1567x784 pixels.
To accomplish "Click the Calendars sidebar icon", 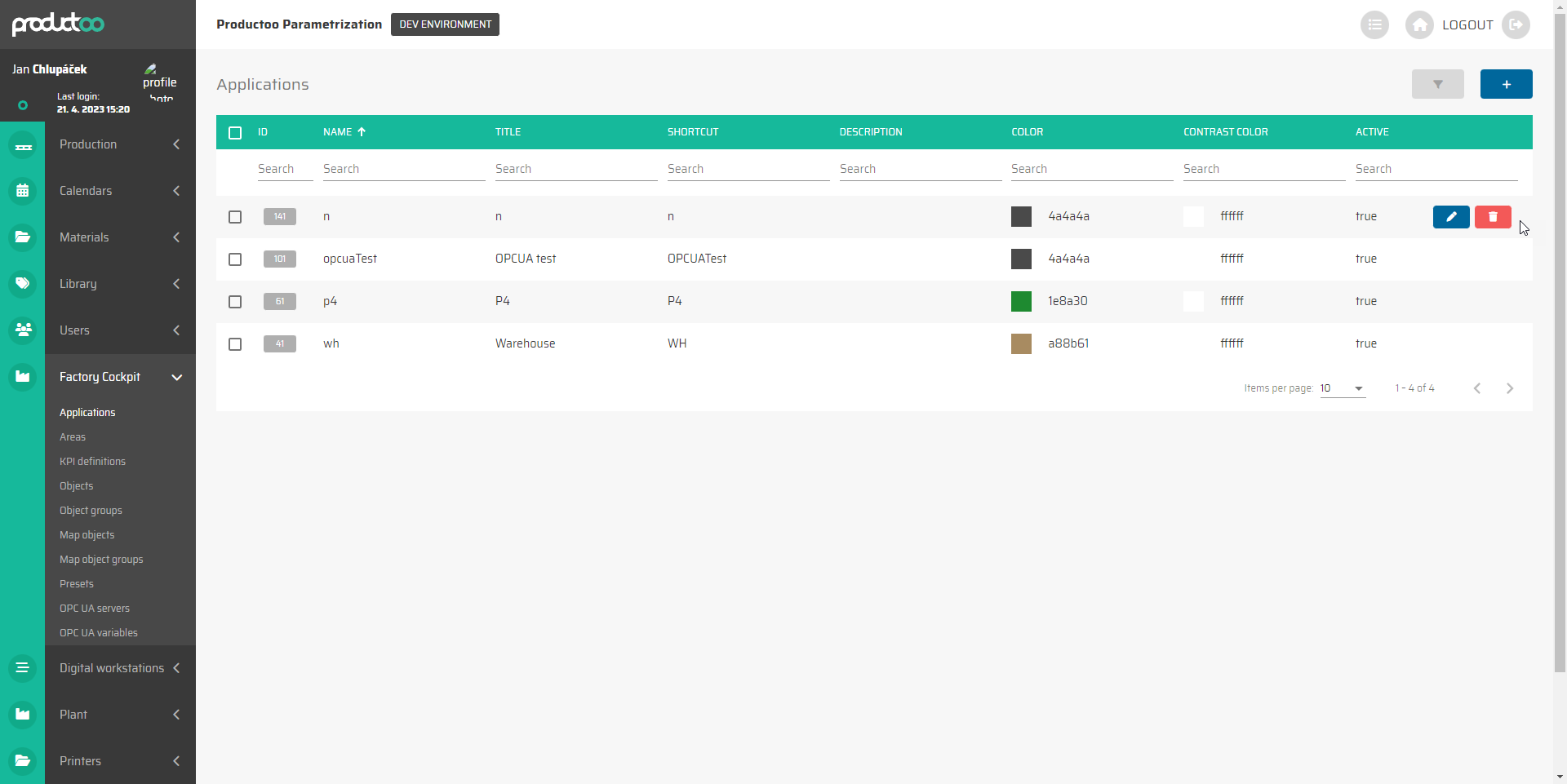I will point(23,191).
